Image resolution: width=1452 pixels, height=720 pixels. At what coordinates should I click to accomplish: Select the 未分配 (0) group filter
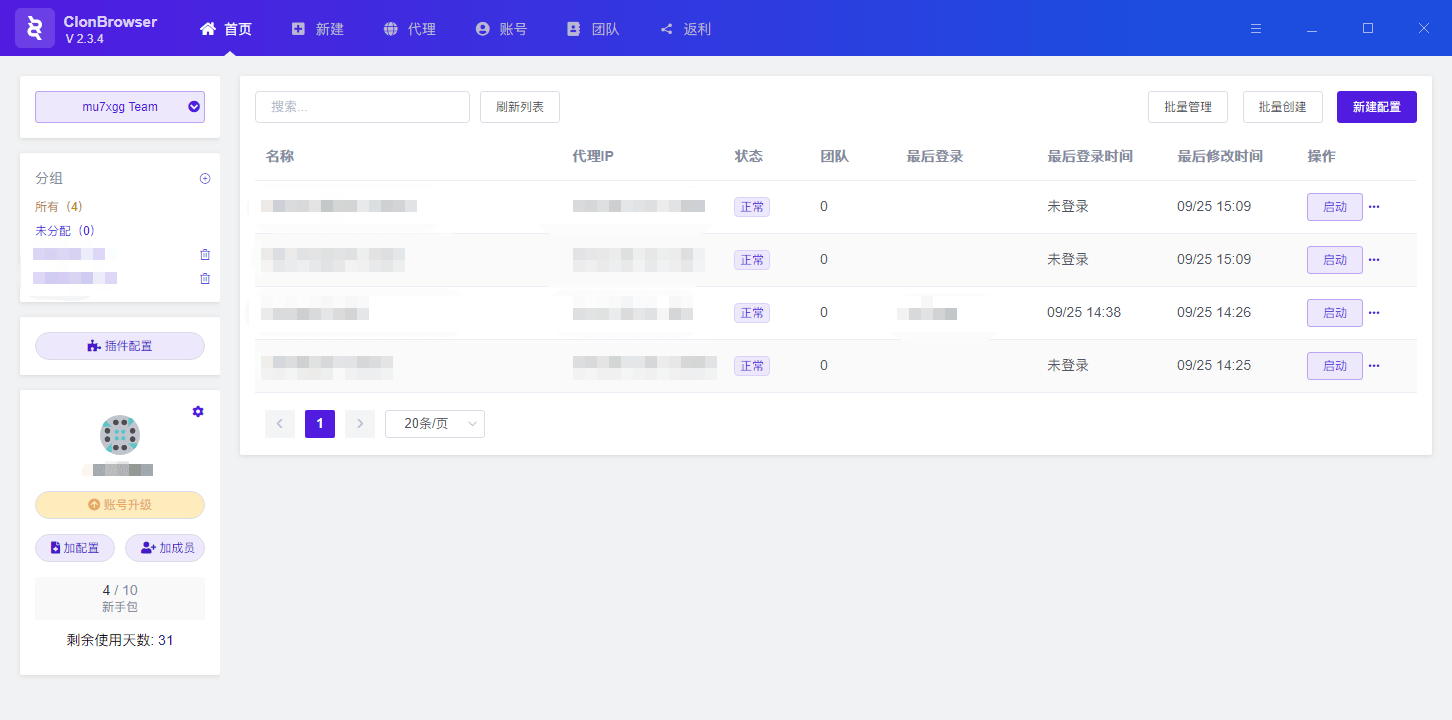point(63,230)
